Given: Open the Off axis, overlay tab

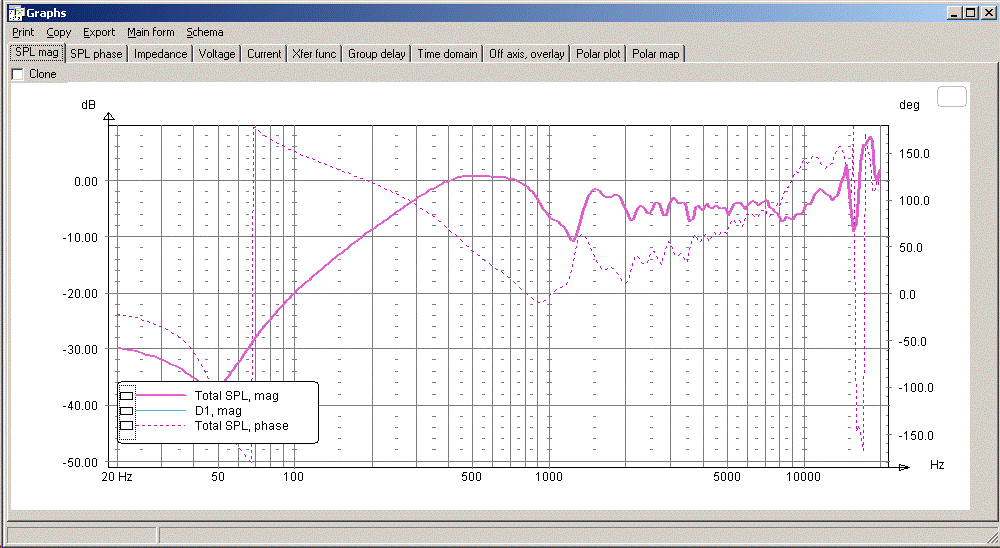Looking at the screenshot, I should click(527, 54).
